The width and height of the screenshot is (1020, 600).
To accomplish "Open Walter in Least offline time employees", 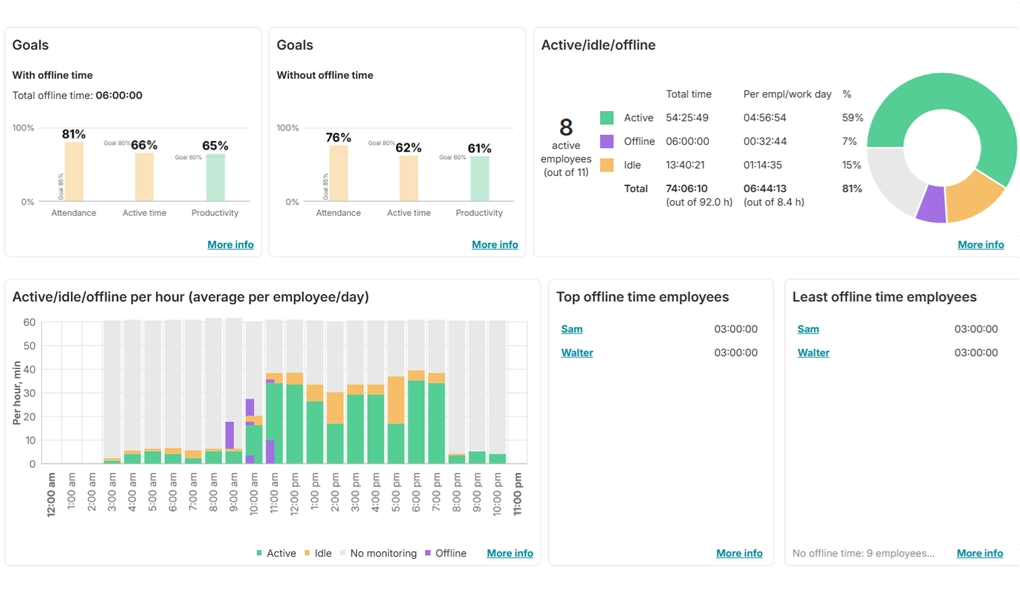I will (813, 353).
